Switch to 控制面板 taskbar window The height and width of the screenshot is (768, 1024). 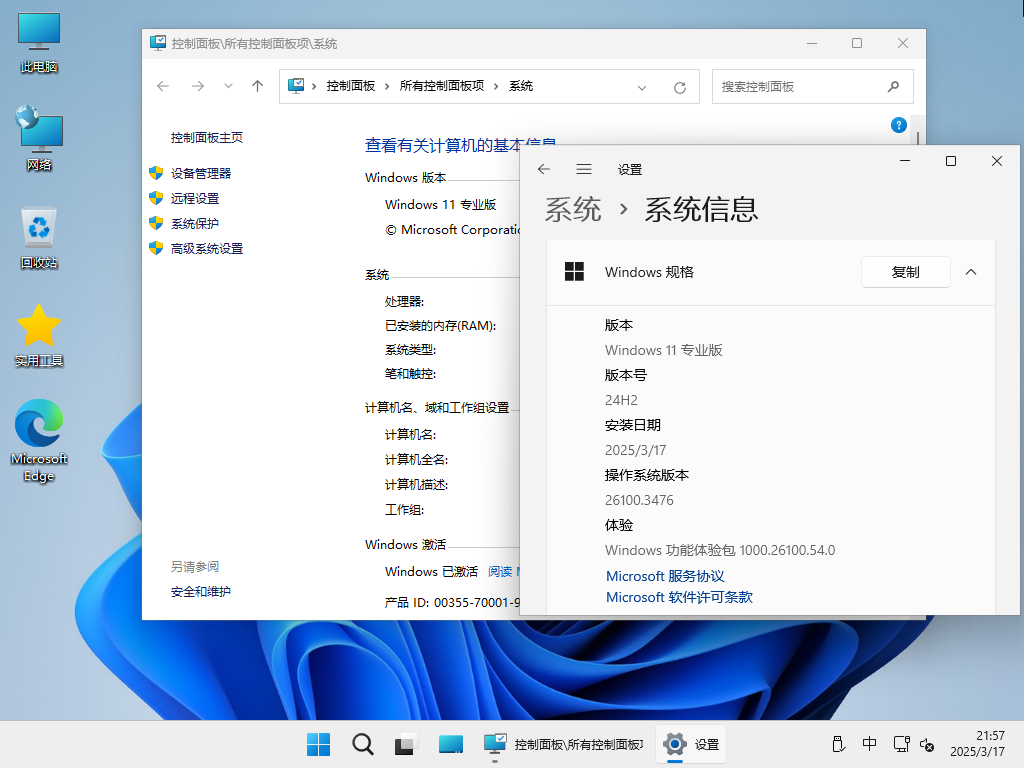pos(564,744)
